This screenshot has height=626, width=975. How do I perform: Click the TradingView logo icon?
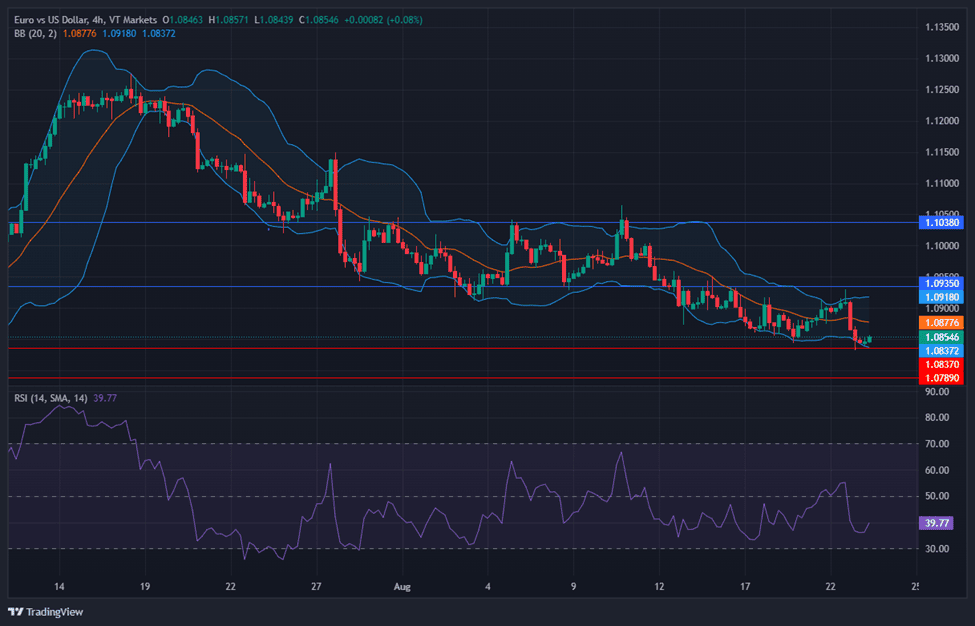click(16, 611)
